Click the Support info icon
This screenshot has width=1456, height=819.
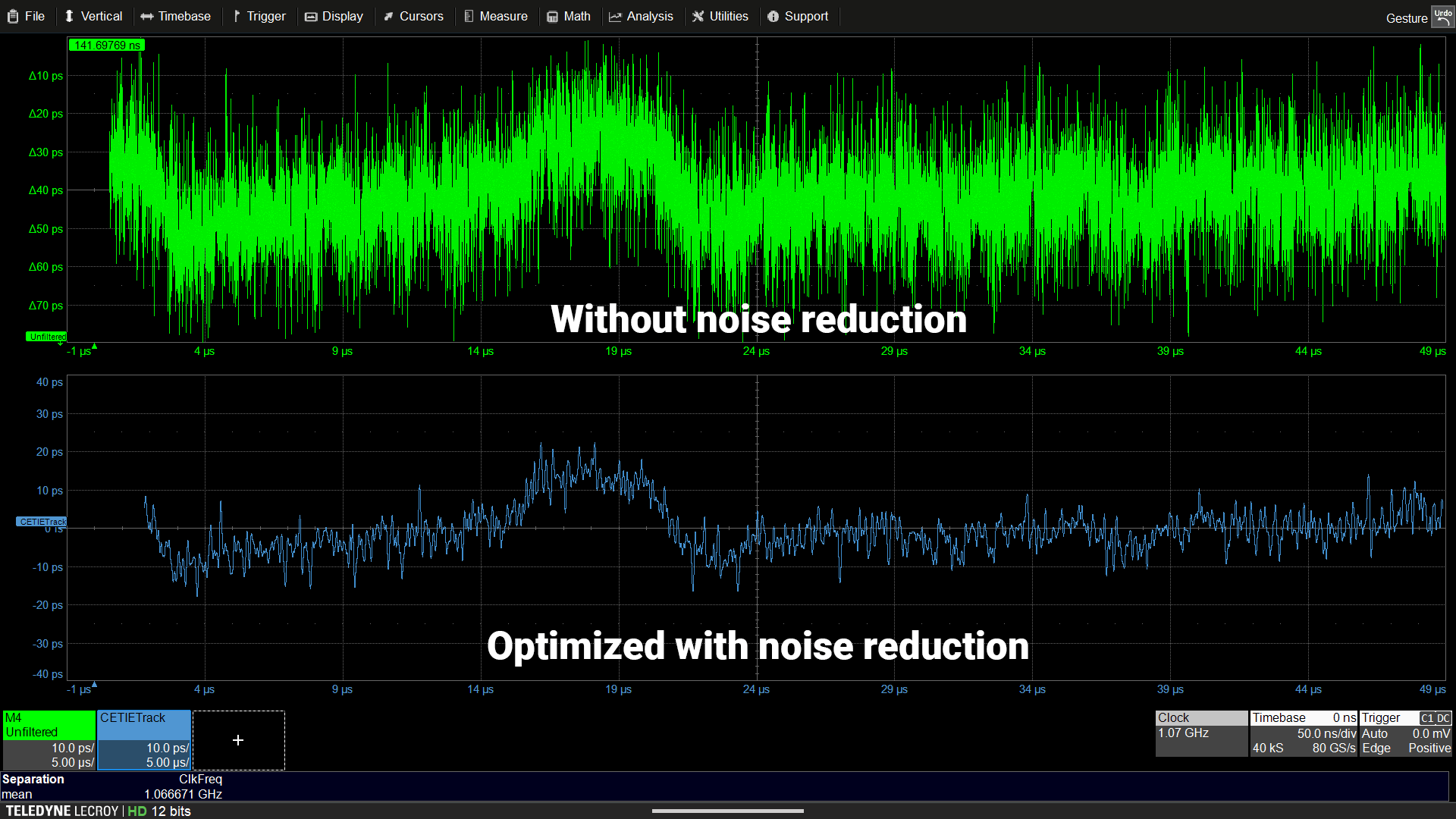click(x=773, y=16)
